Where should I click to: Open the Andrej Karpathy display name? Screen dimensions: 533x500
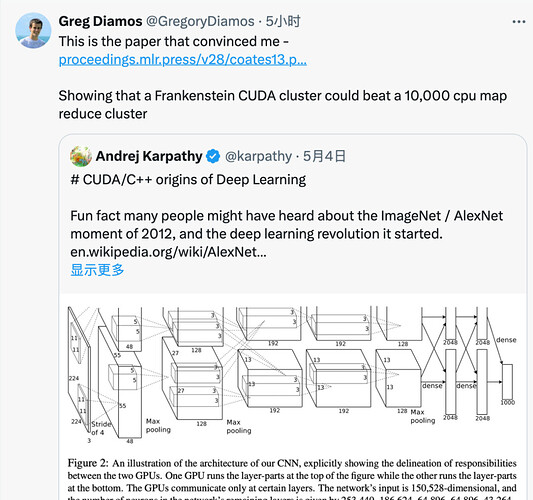[x=149, y=156]
